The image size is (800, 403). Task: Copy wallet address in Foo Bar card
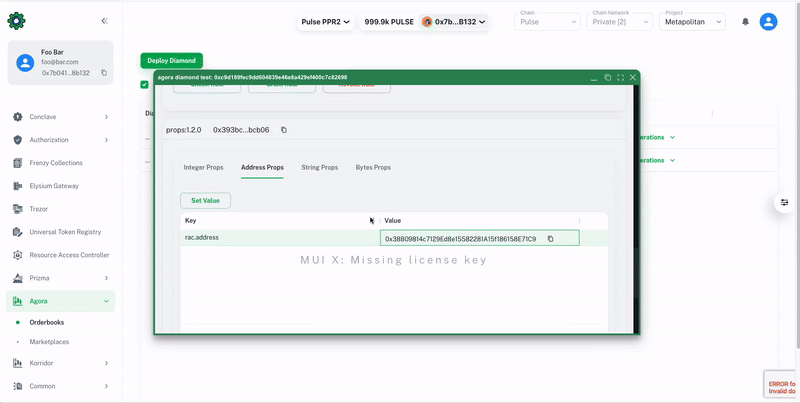pos(104,73)
